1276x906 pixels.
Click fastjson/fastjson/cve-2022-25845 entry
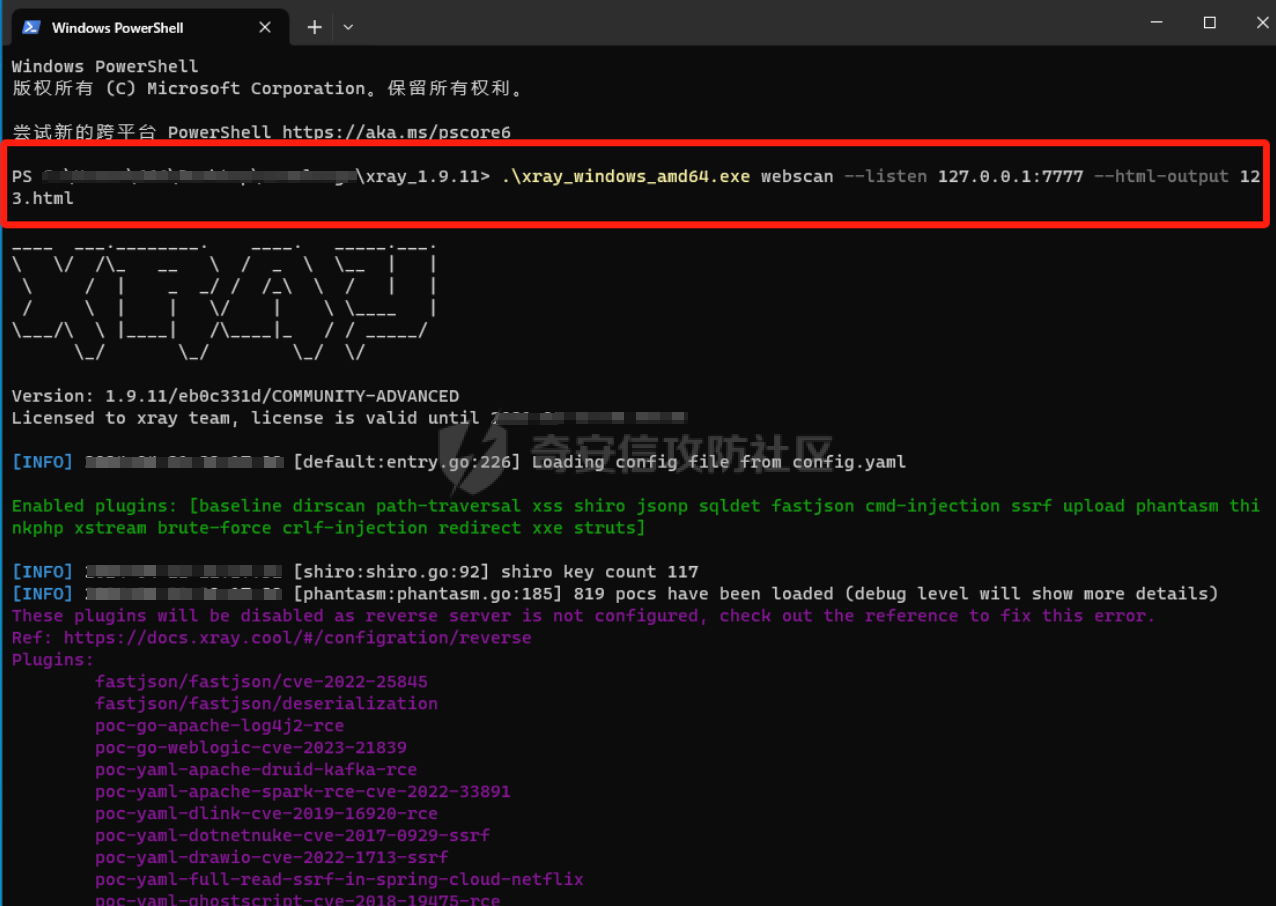point(261,682)
